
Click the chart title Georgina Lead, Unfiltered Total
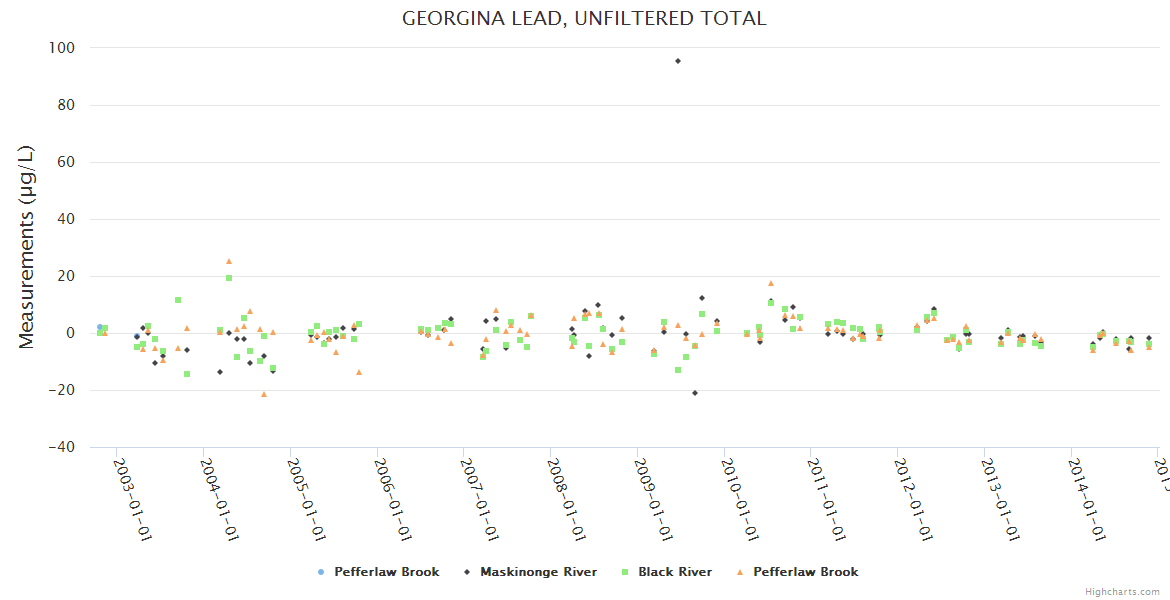584,18
